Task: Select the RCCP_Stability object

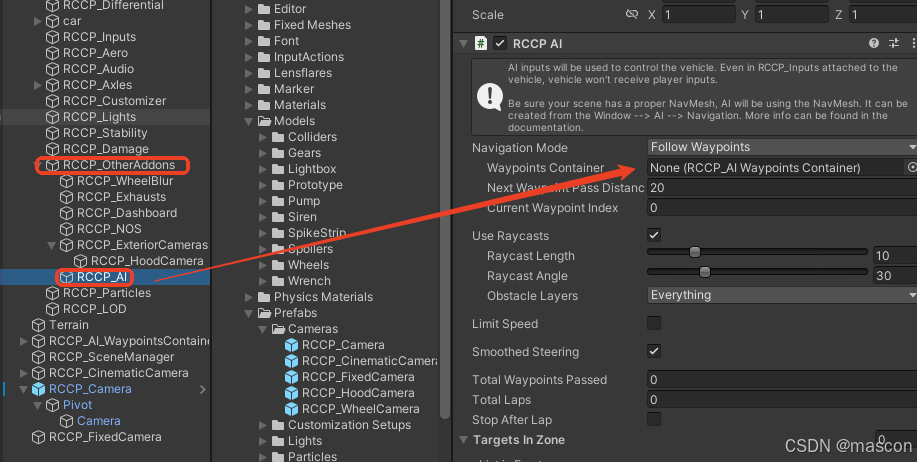Action: pos(97,133)
